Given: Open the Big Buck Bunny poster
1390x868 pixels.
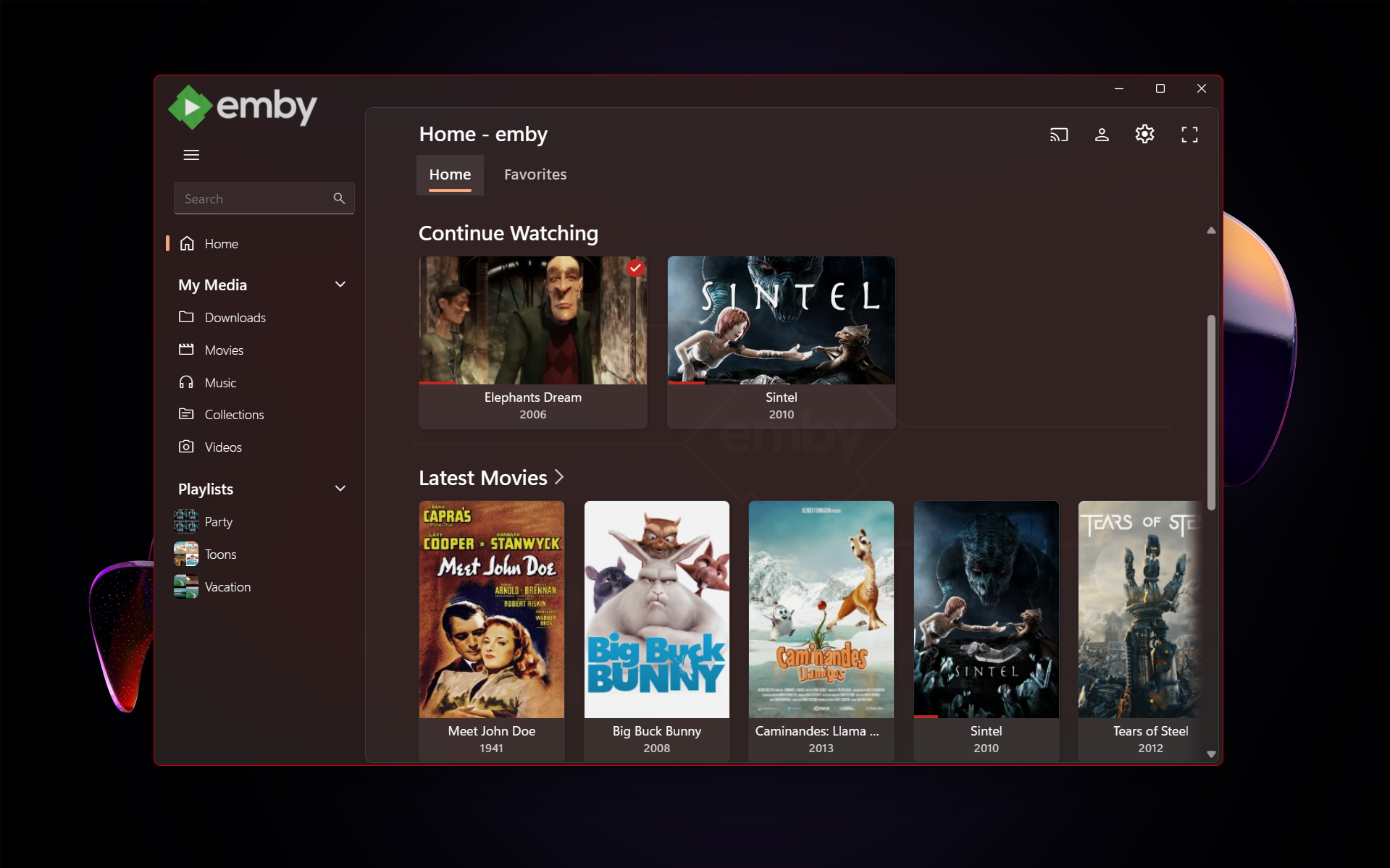Looking at the screenshot, I should click(x=657, y=610).
